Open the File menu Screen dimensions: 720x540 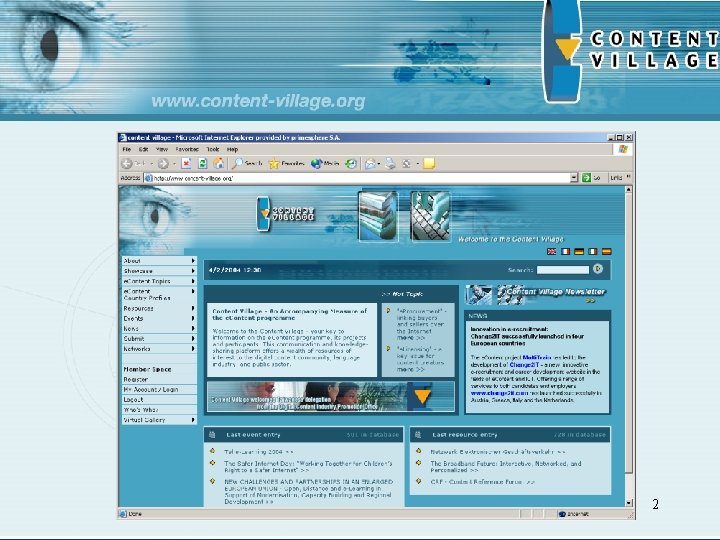click(127, 149)
